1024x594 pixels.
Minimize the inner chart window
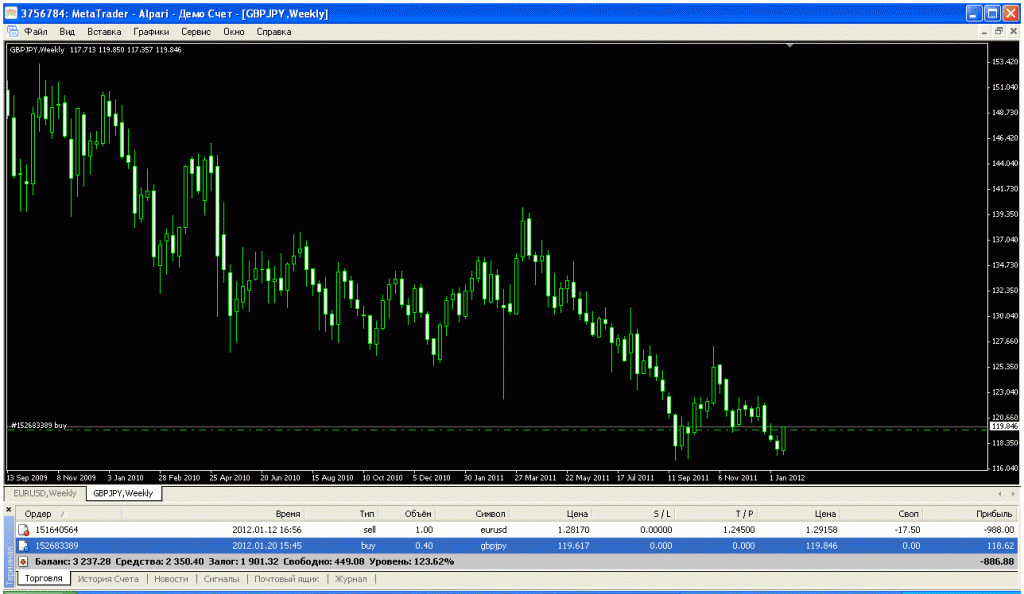coord(983,32)
